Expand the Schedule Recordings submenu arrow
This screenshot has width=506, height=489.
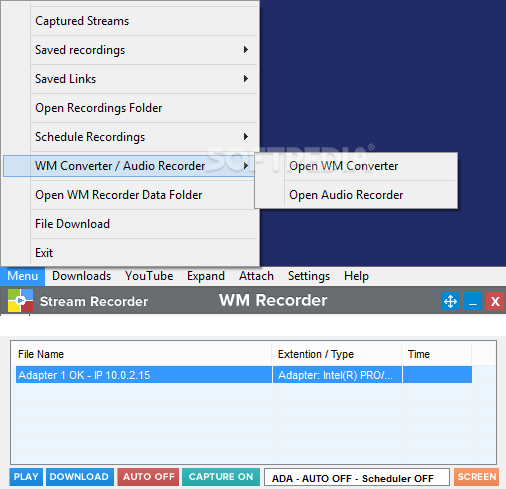(x=246, y=137)
